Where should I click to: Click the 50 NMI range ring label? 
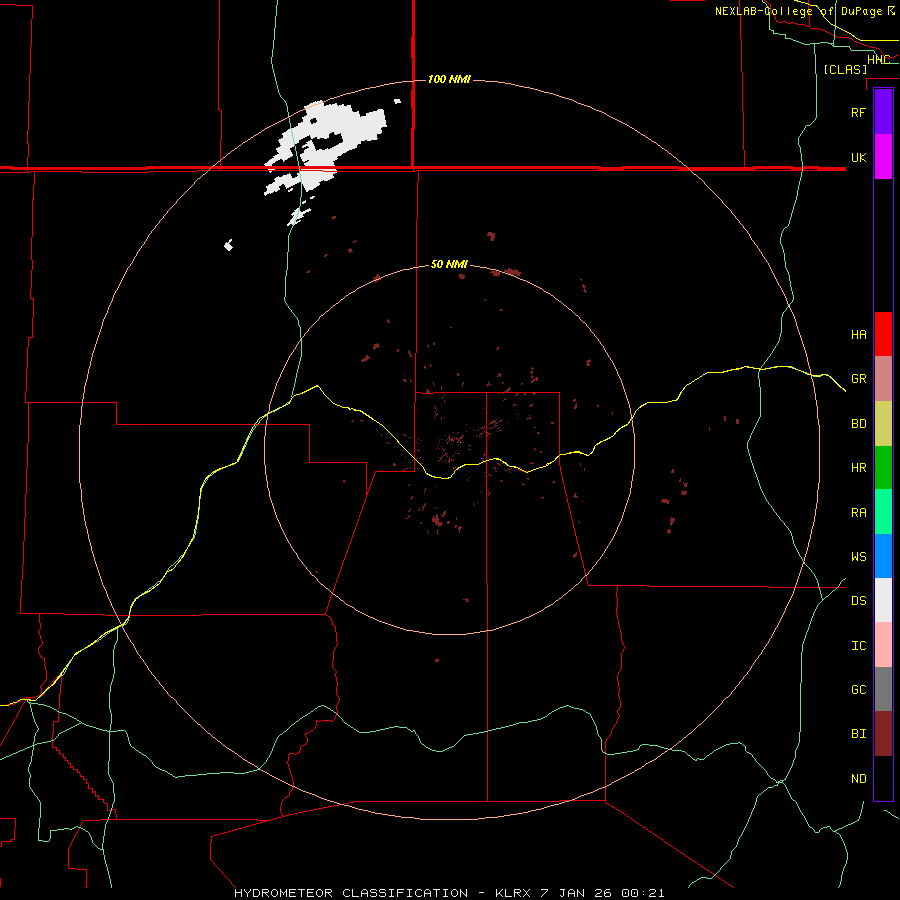[x=449, y=264]
